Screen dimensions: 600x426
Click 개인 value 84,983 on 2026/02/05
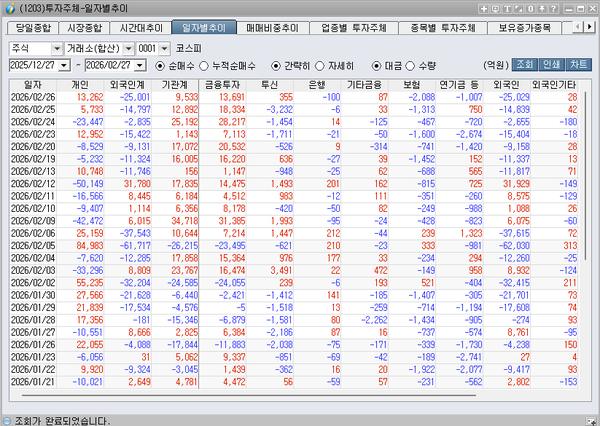click(x=90, y=246)
